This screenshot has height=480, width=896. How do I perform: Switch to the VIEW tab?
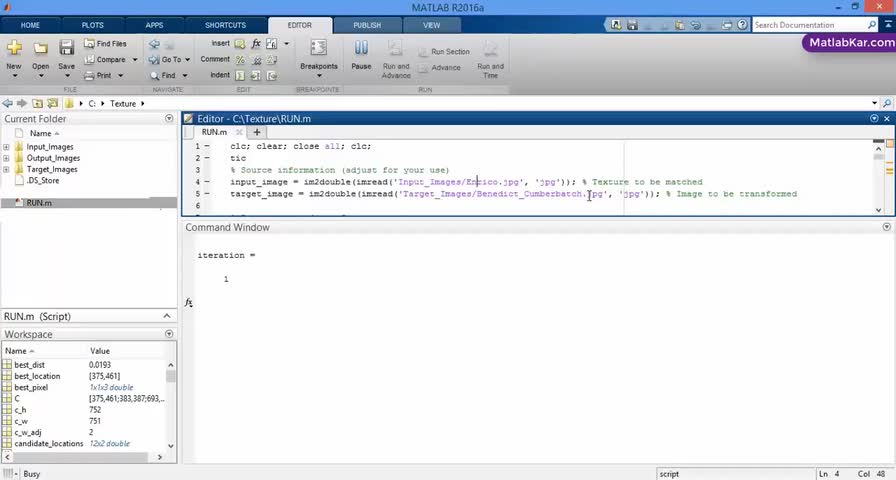point(431,25)
